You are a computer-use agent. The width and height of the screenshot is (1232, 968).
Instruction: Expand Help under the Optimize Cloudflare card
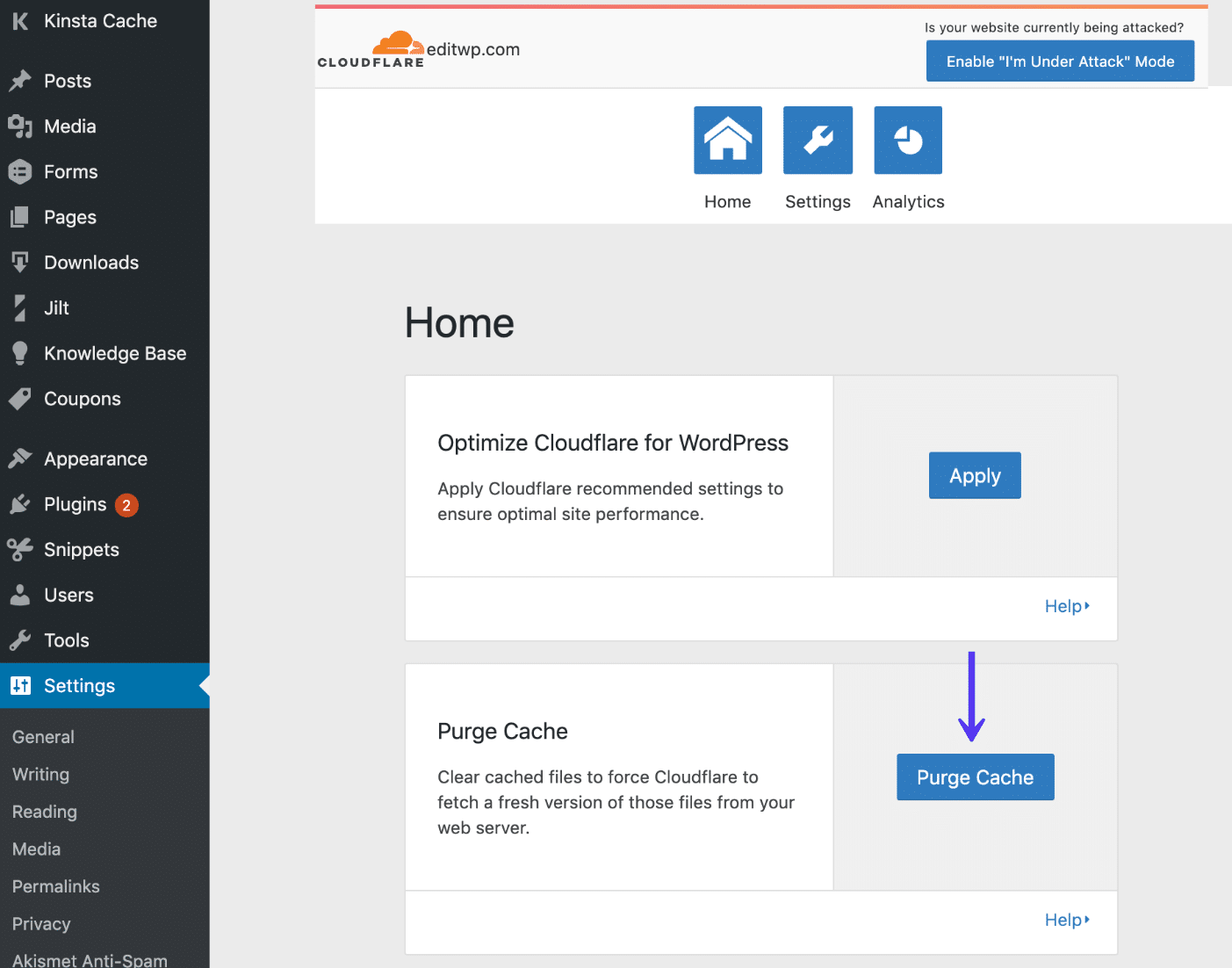tap(1066, 605)
